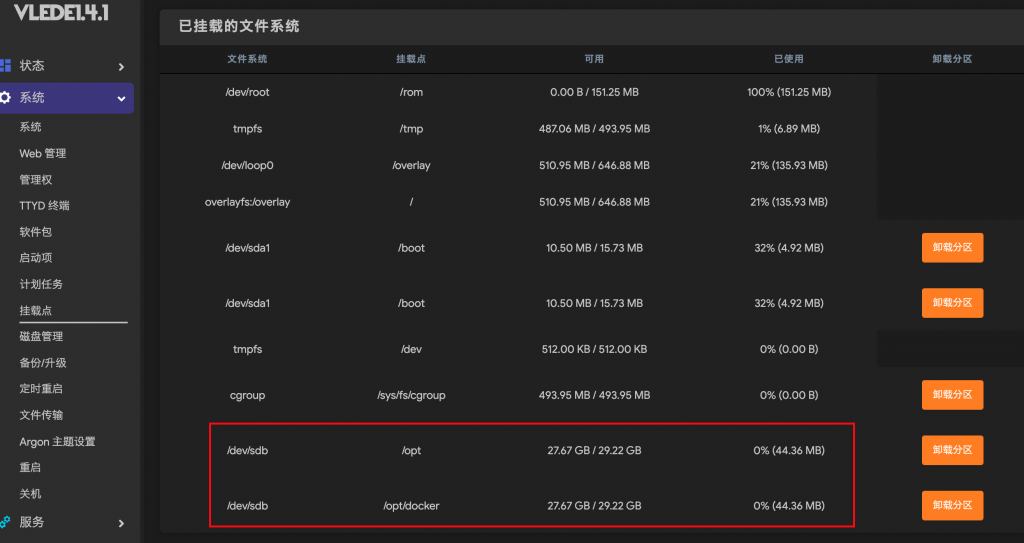Open Argon 主题设置
This screenshot has width=1024, height=543.
point(57,442)
